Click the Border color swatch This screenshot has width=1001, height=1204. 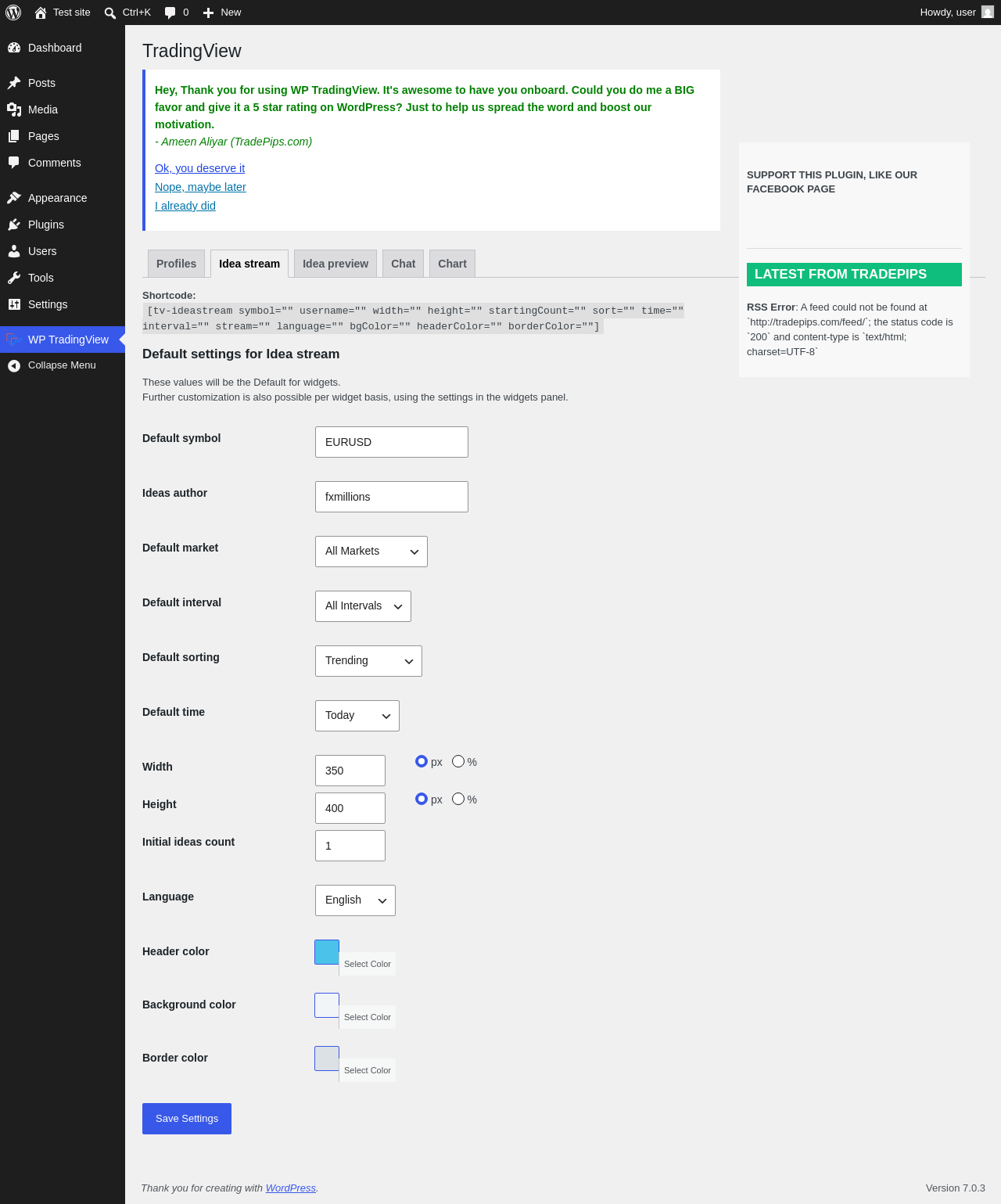(x=327, y=1058)
